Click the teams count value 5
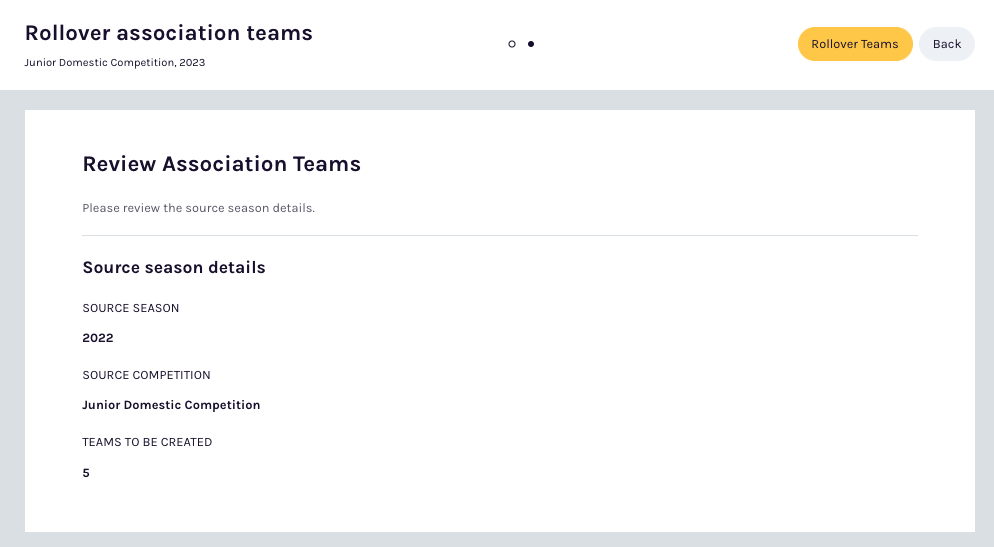 (86, 473)
